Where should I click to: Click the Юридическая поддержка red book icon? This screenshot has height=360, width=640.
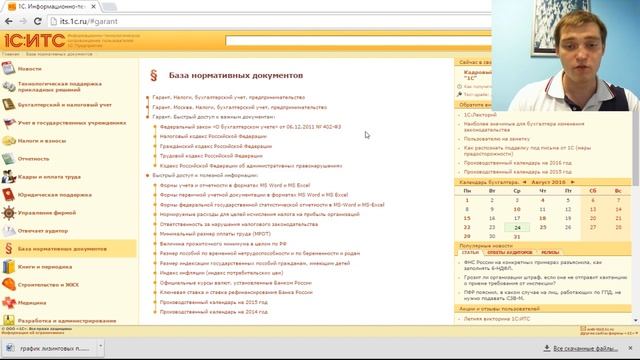click(x=8, y=195)
